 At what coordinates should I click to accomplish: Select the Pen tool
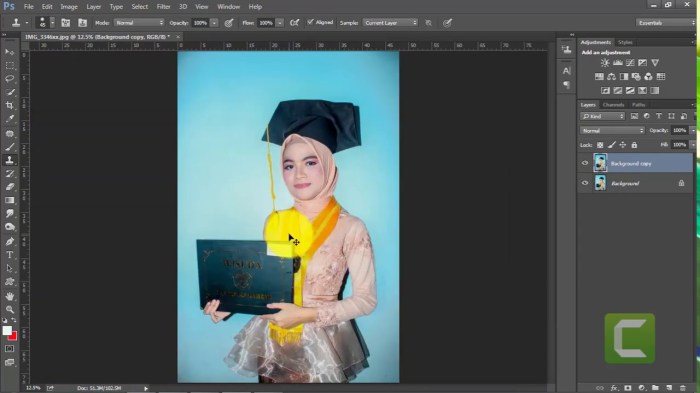[9, 241]
